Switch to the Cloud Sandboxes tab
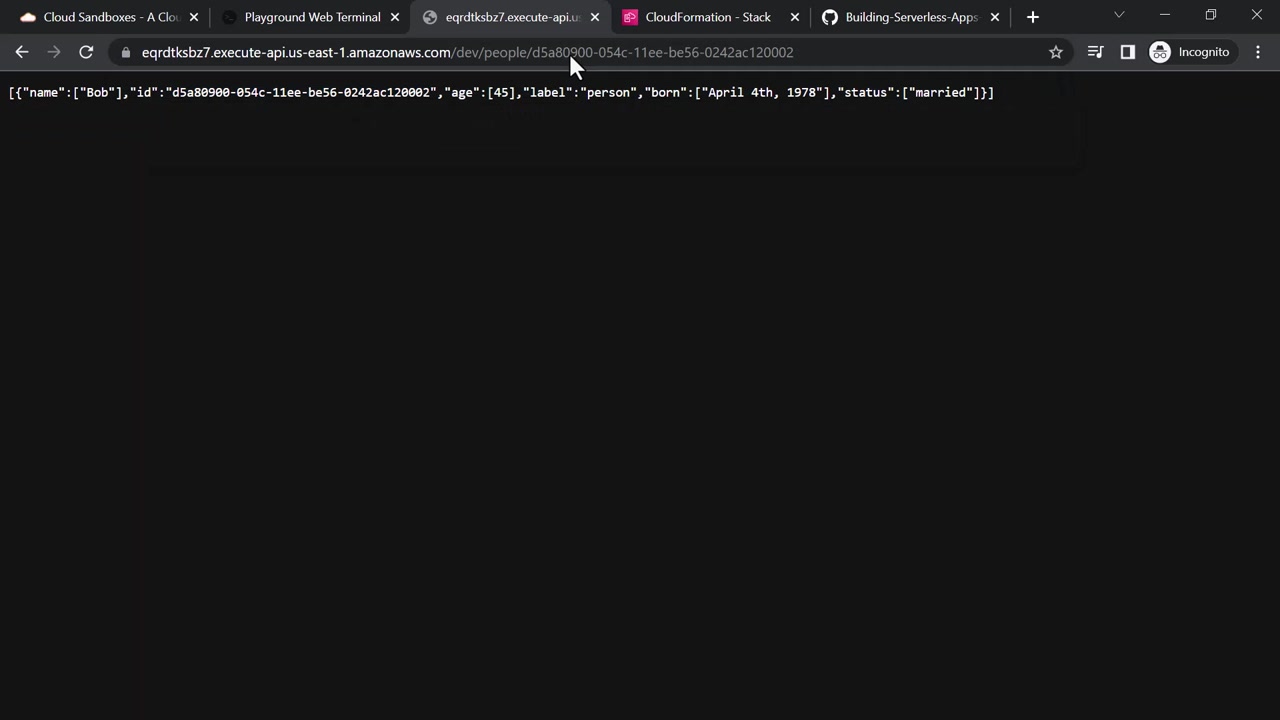The height and width of the screenshot is (720, 1280). [110, 17]
